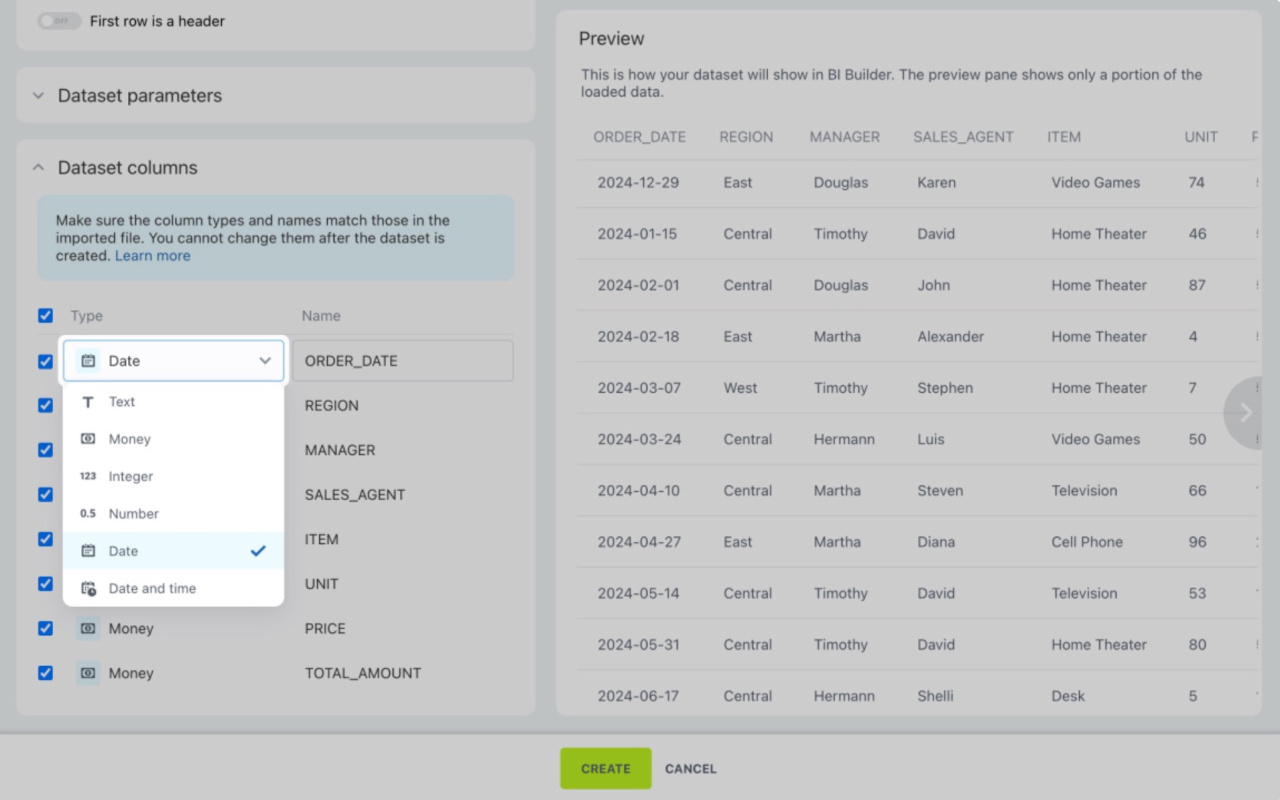1280x800 pixels.
Task: Close the ORDER_DATE type dropdown via its chevron
Action: pos(265,361)
